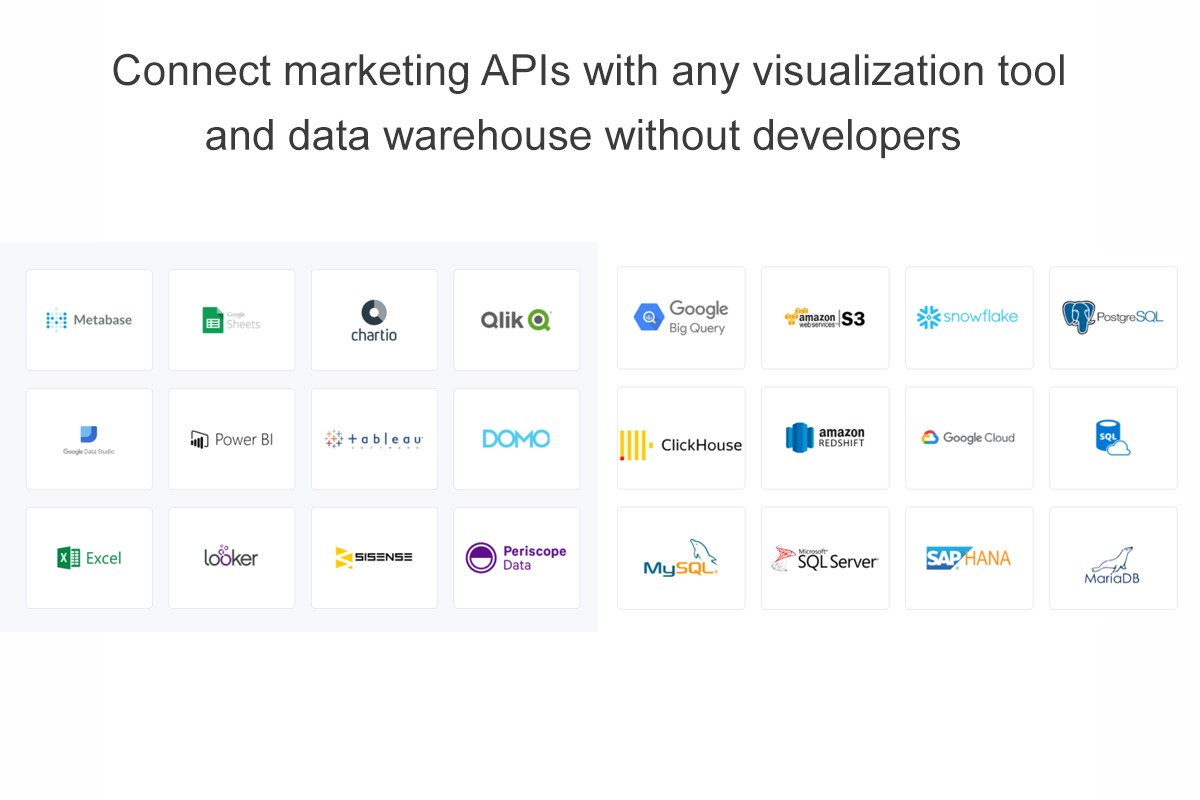1200x800 pixels.
Task: Click the blue SQL database cloud card
Action: 1113,438
